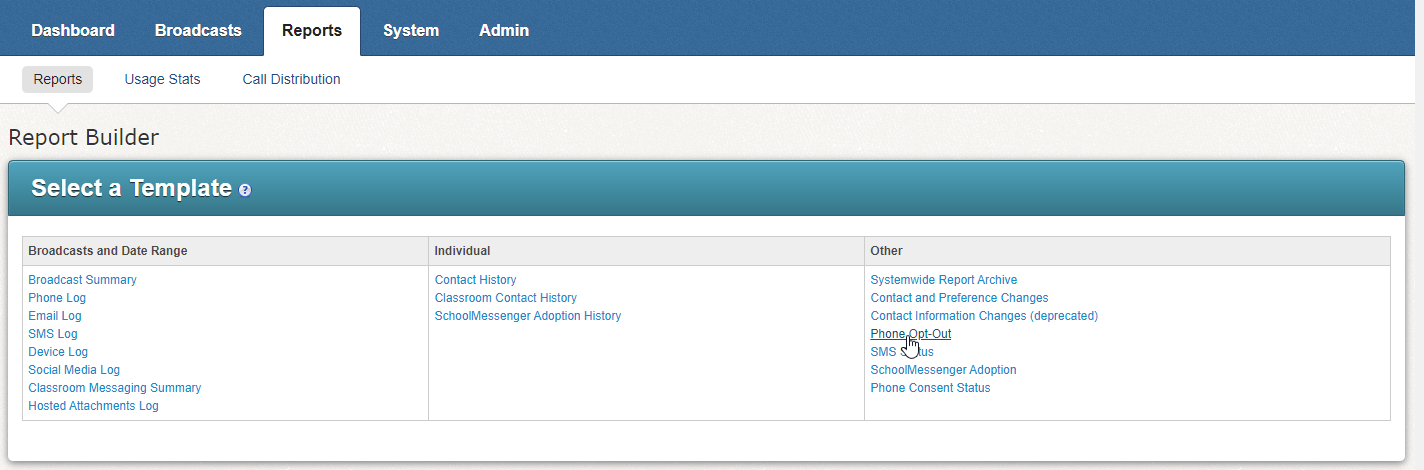1424x470 pixels.
Task: Open the Call Distribution subtab
Action: click(x=291, y=79)
